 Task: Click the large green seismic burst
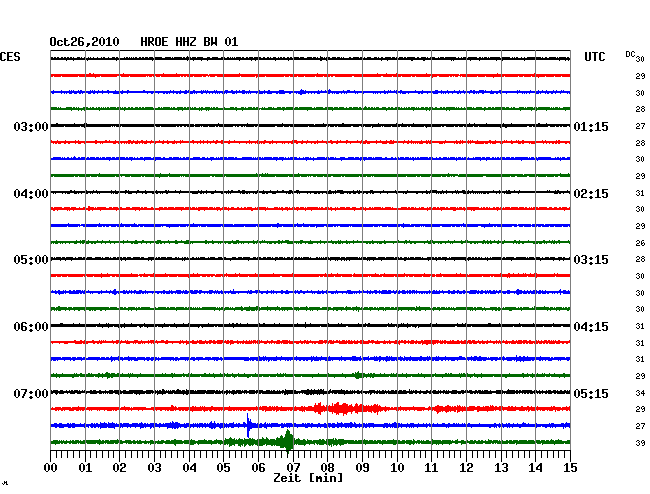tap(287, 441)
